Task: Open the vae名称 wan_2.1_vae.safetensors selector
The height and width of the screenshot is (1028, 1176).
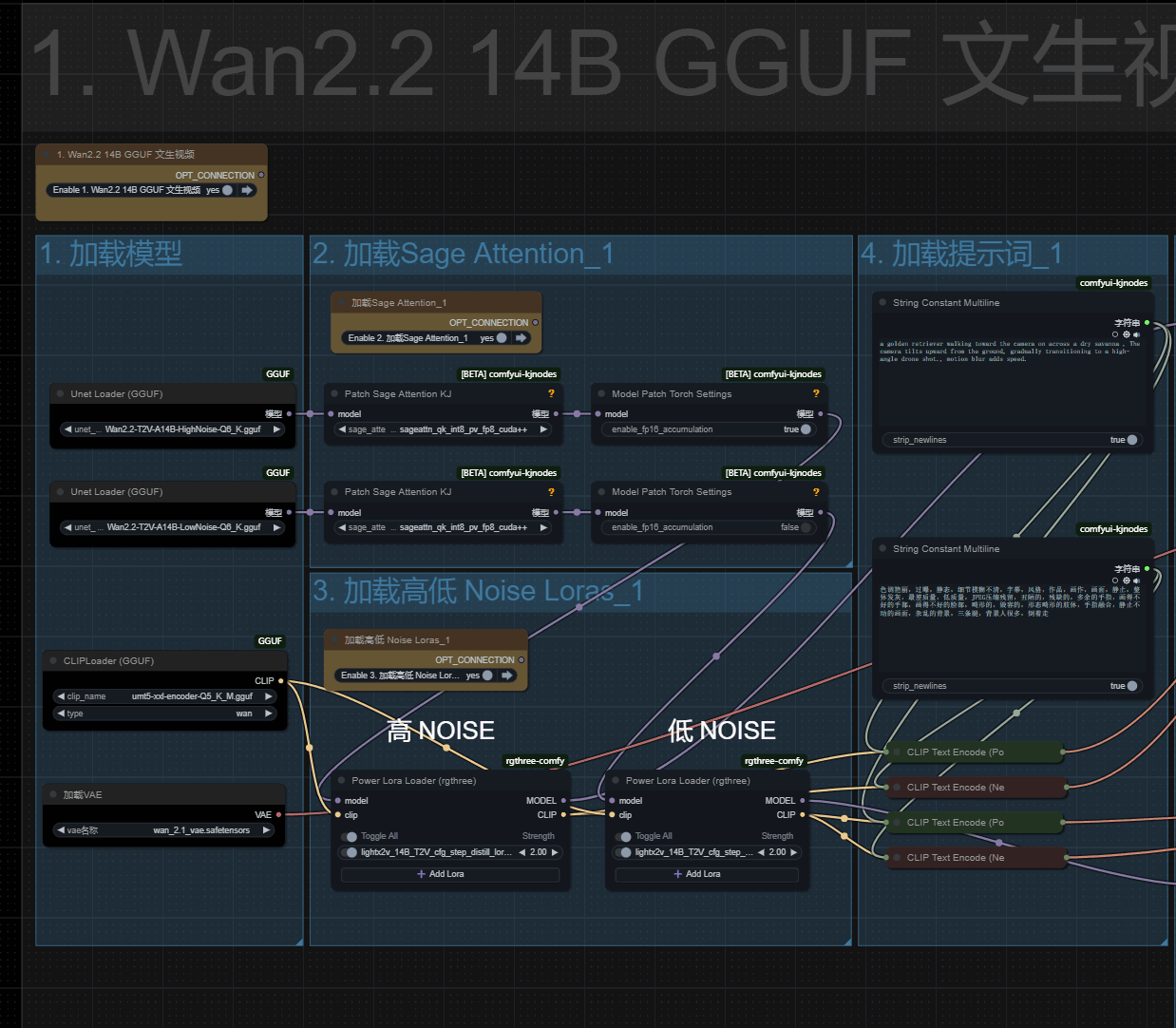Action: click(x=164, y=830)
